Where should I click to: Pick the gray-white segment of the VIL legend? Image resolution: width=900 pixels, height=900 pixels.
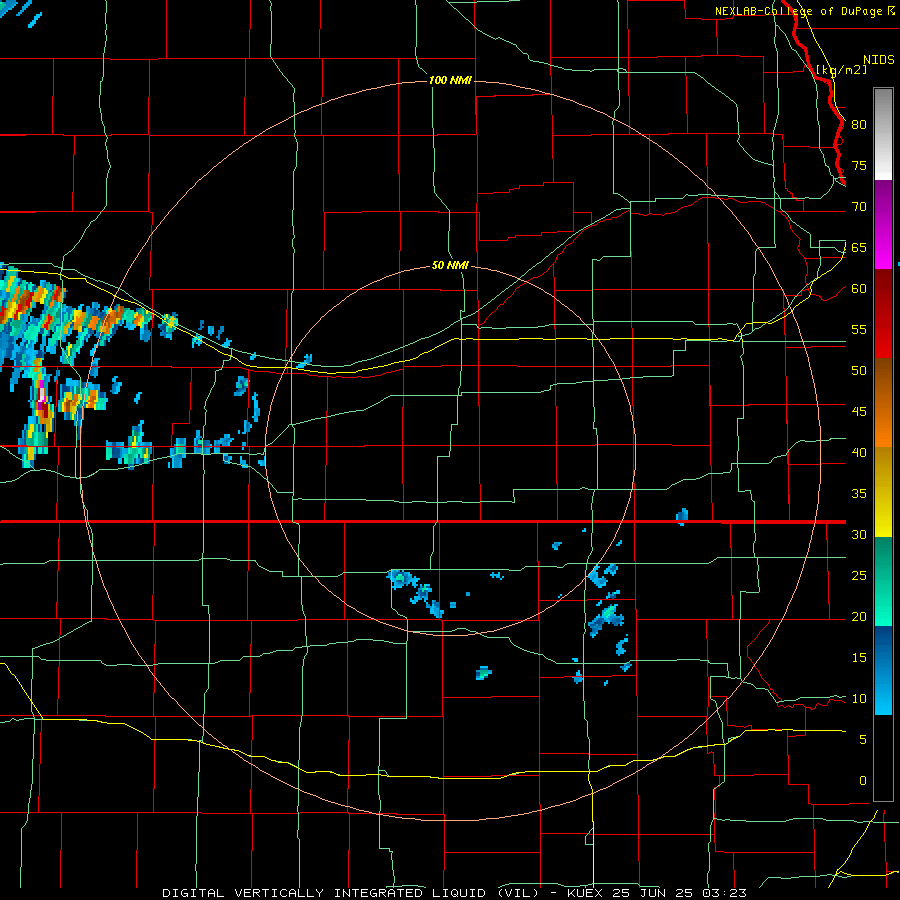[x=883, y=134]
